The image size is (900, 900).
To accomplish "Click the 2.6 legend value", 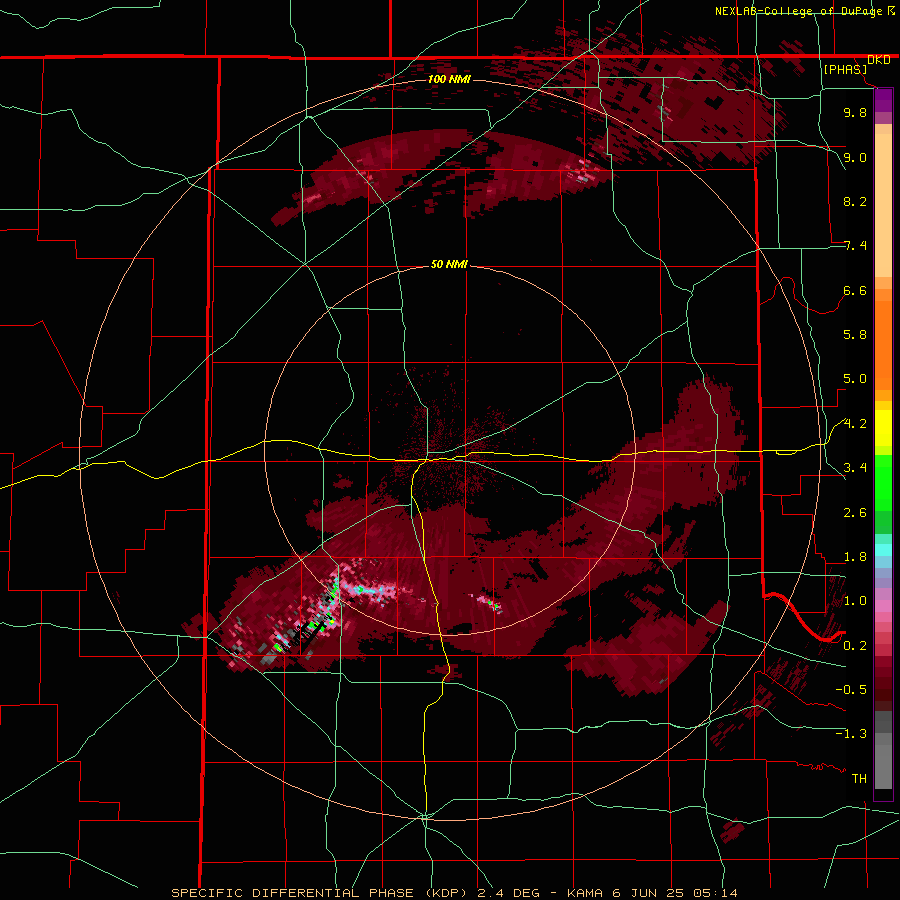I will click(x=855, y=513).
